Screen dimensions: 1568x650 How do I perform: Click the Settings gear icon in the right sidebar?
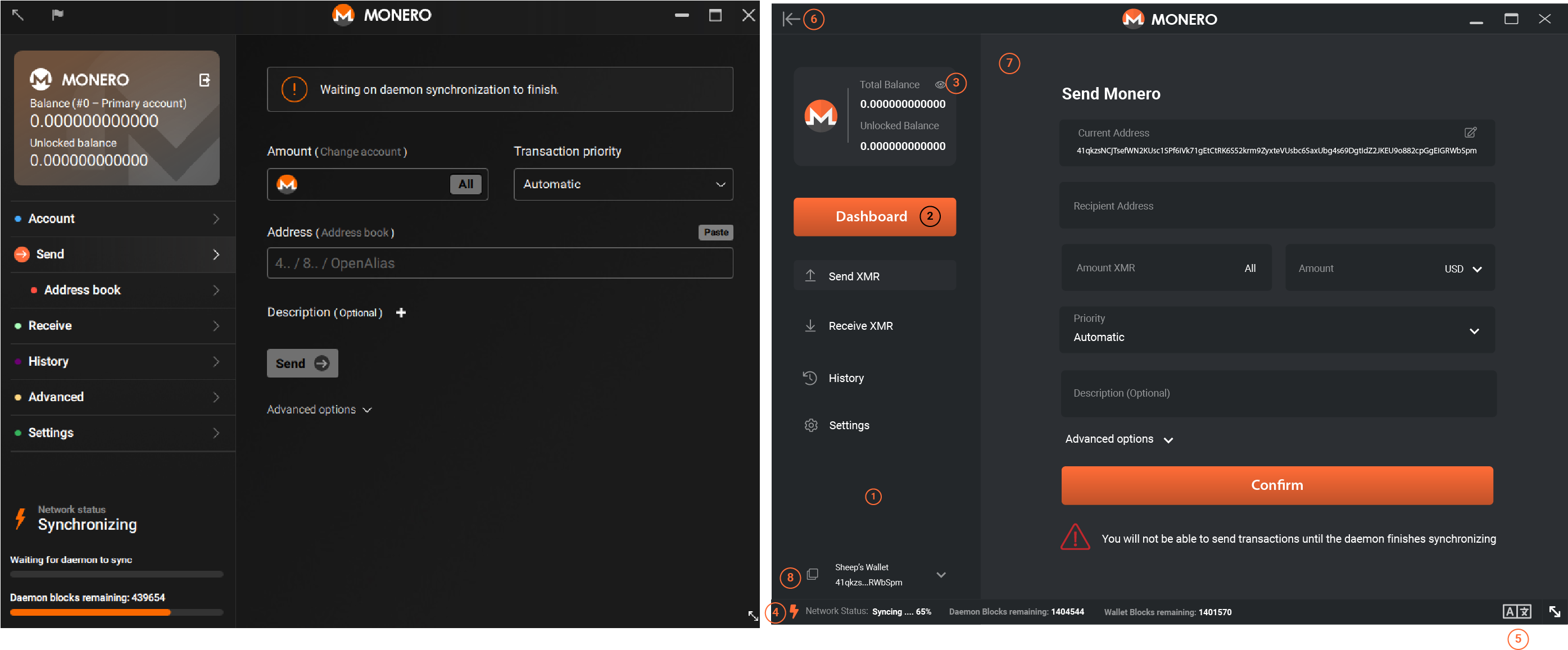(811, 425)
